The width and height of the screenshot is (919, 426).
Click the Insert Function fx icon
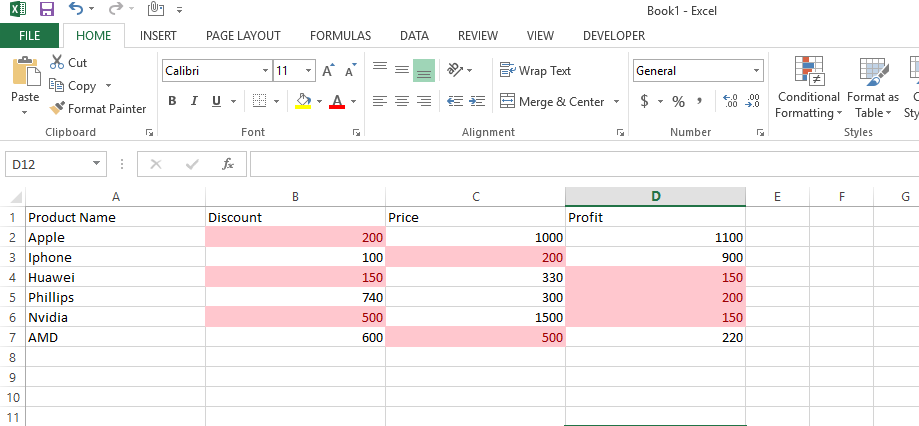[x=228, y=164]
